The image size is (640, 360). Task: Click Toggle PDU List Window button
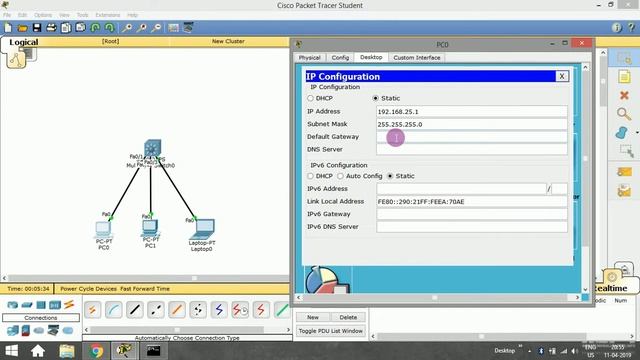[x=331, y=331]
